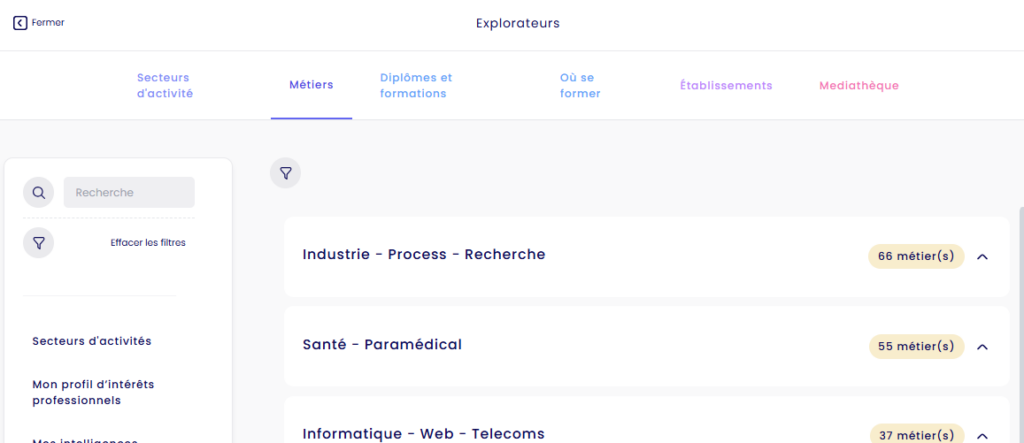Image resolution: width=1024 pixels, height=443 pixels.
Task: Open the filter funnel above the job list
Action: [x=285, y=173]
